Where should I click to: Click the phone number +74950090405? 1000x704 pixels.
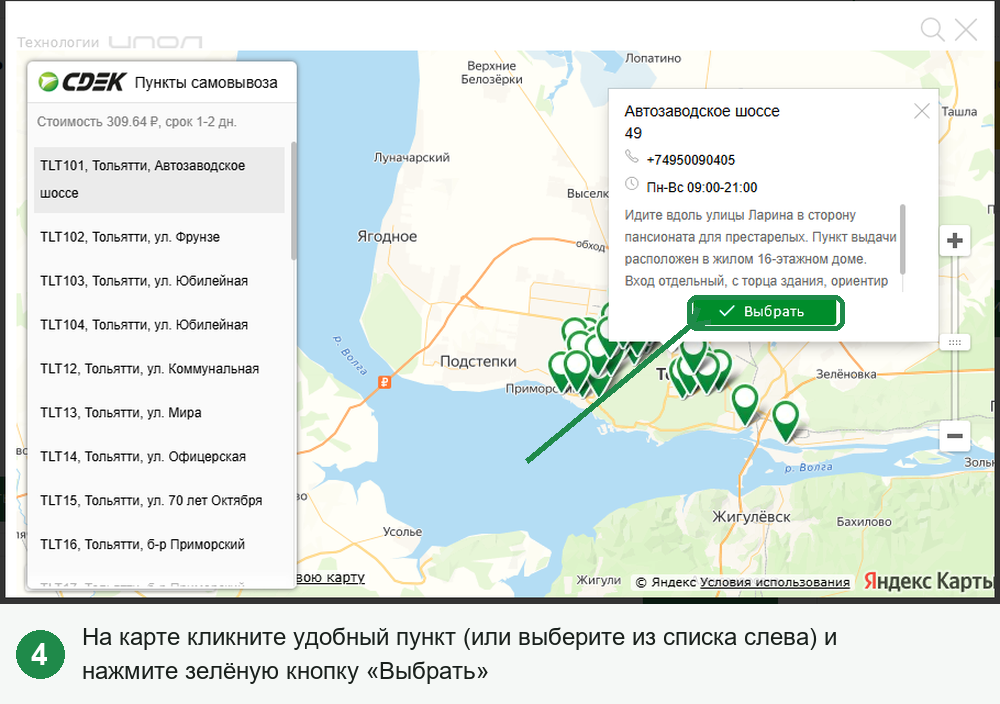691,160
